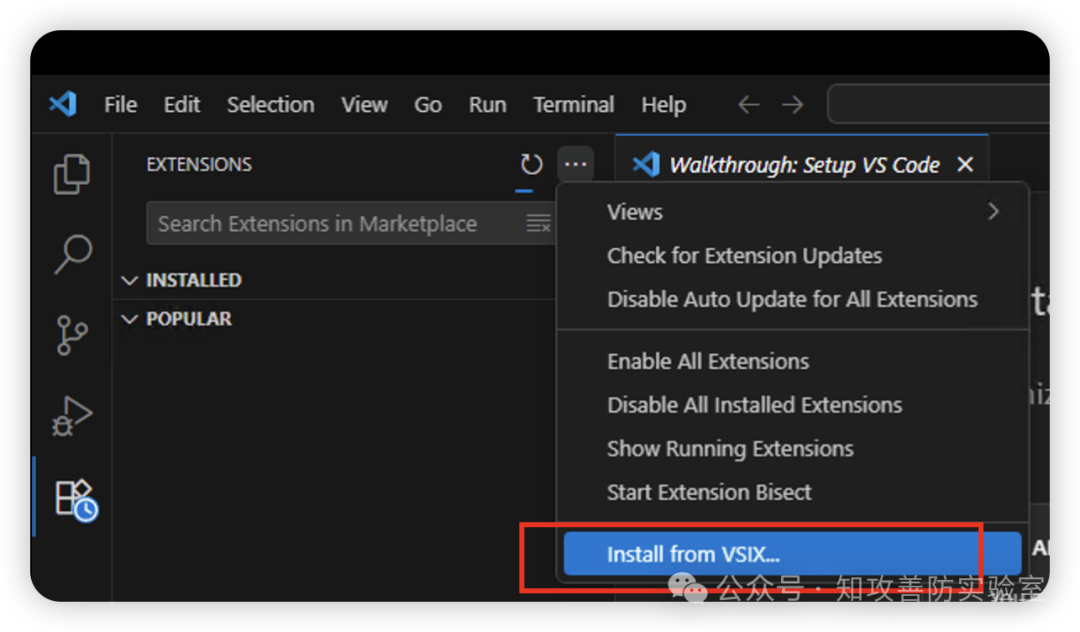Clear the extensions search results icon
The height and width of the screenshot is (632, 1080).
click(x=538, y=223)
